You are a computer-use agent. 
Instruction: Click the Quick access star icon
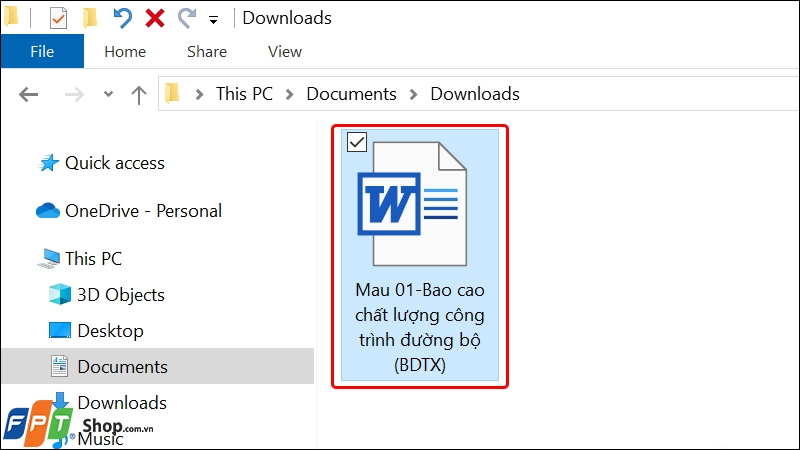[49, 163]
